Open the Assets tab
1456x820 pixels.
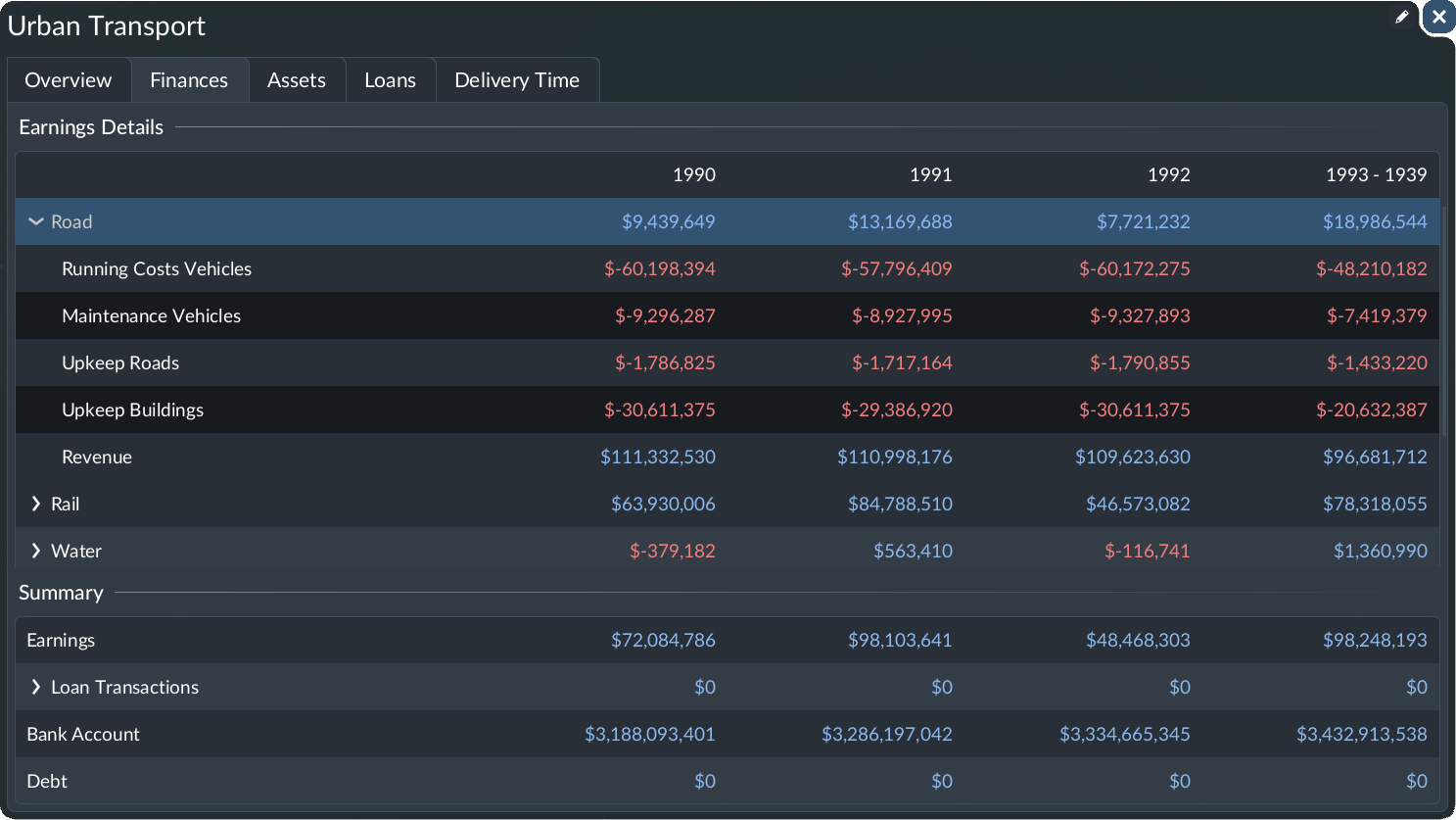click(297, 80)
